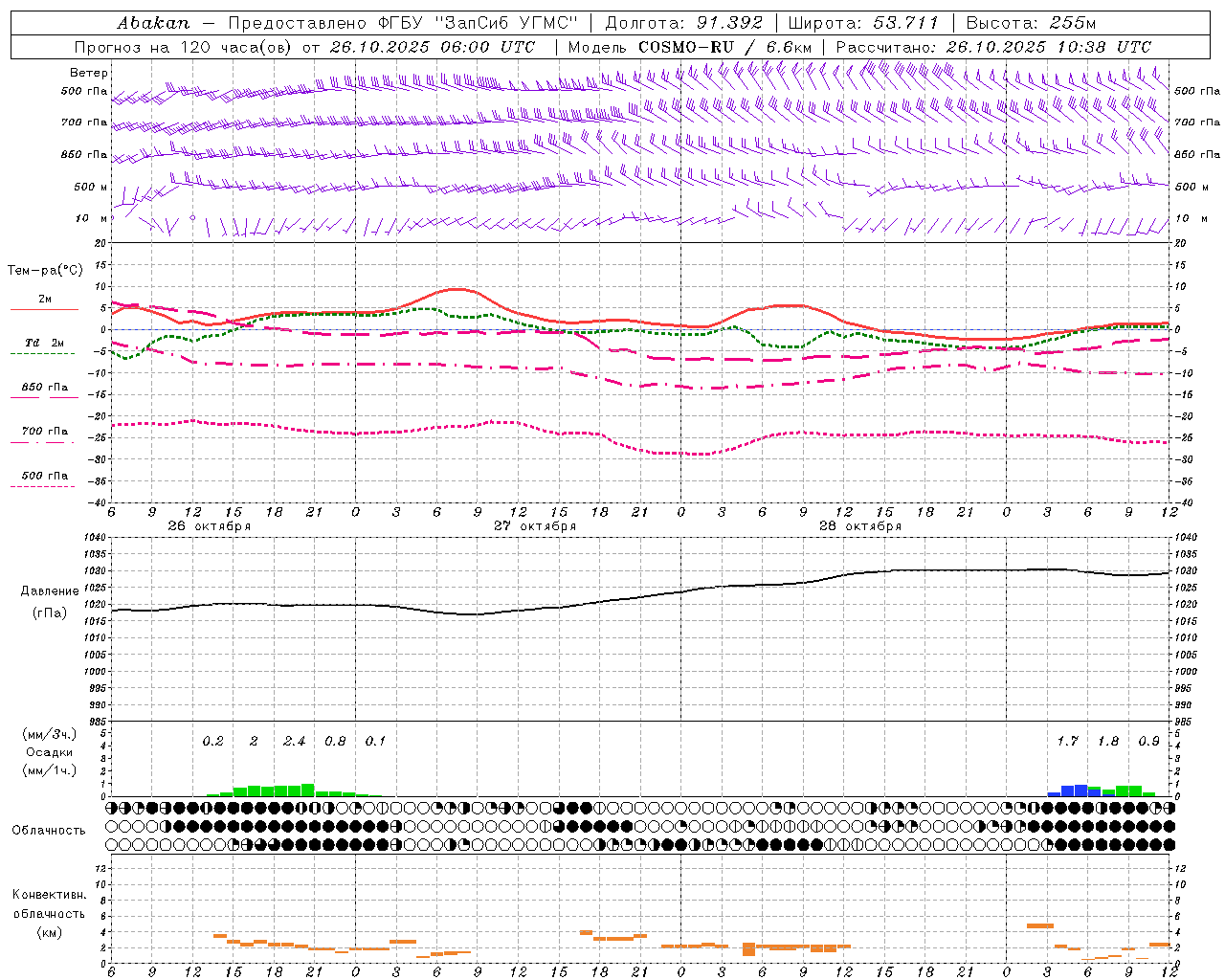Click the 27 октября date label
The width and height of the screenshot is (1225, 980).
tap(535, 526)
